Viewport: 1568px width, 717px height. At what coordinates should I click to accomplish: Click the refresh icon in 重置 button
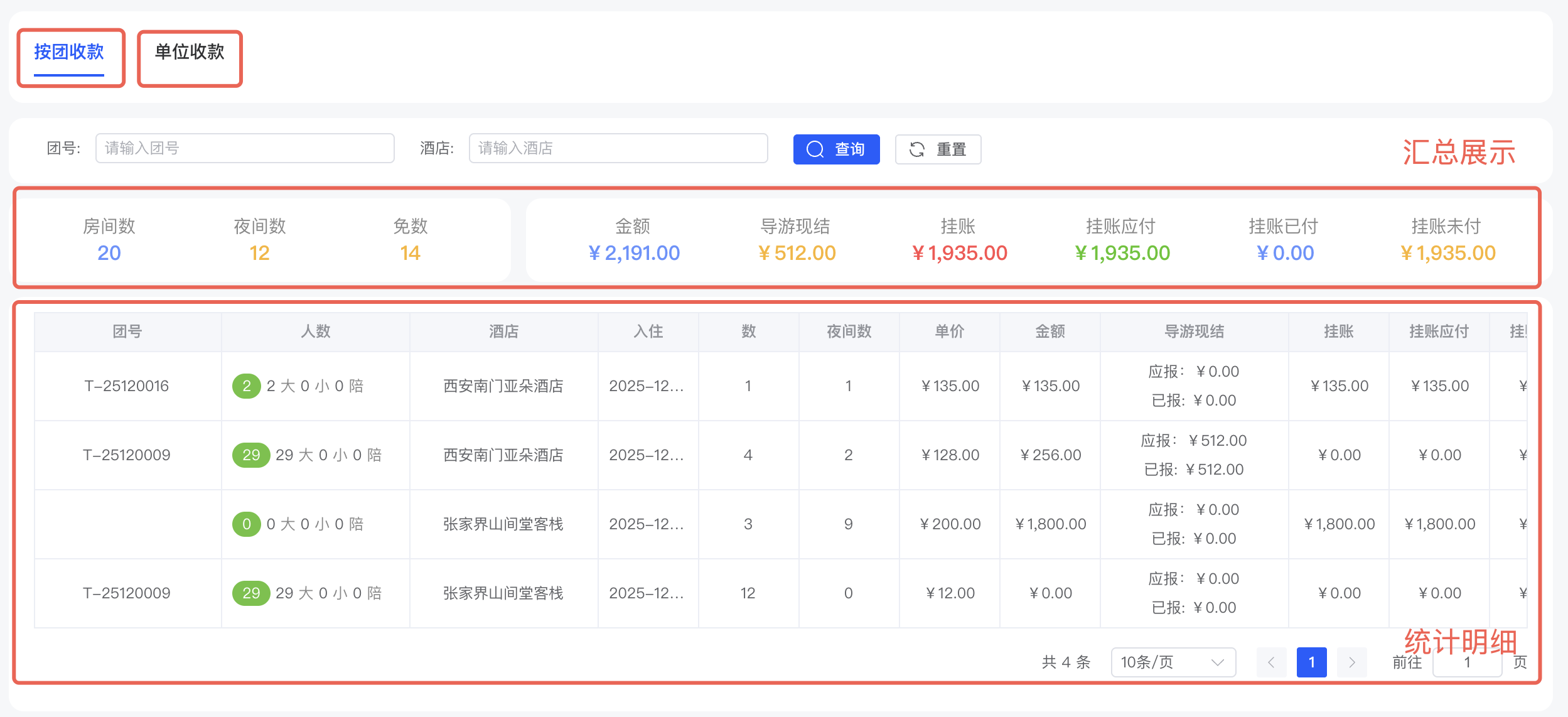pos(917,149)
